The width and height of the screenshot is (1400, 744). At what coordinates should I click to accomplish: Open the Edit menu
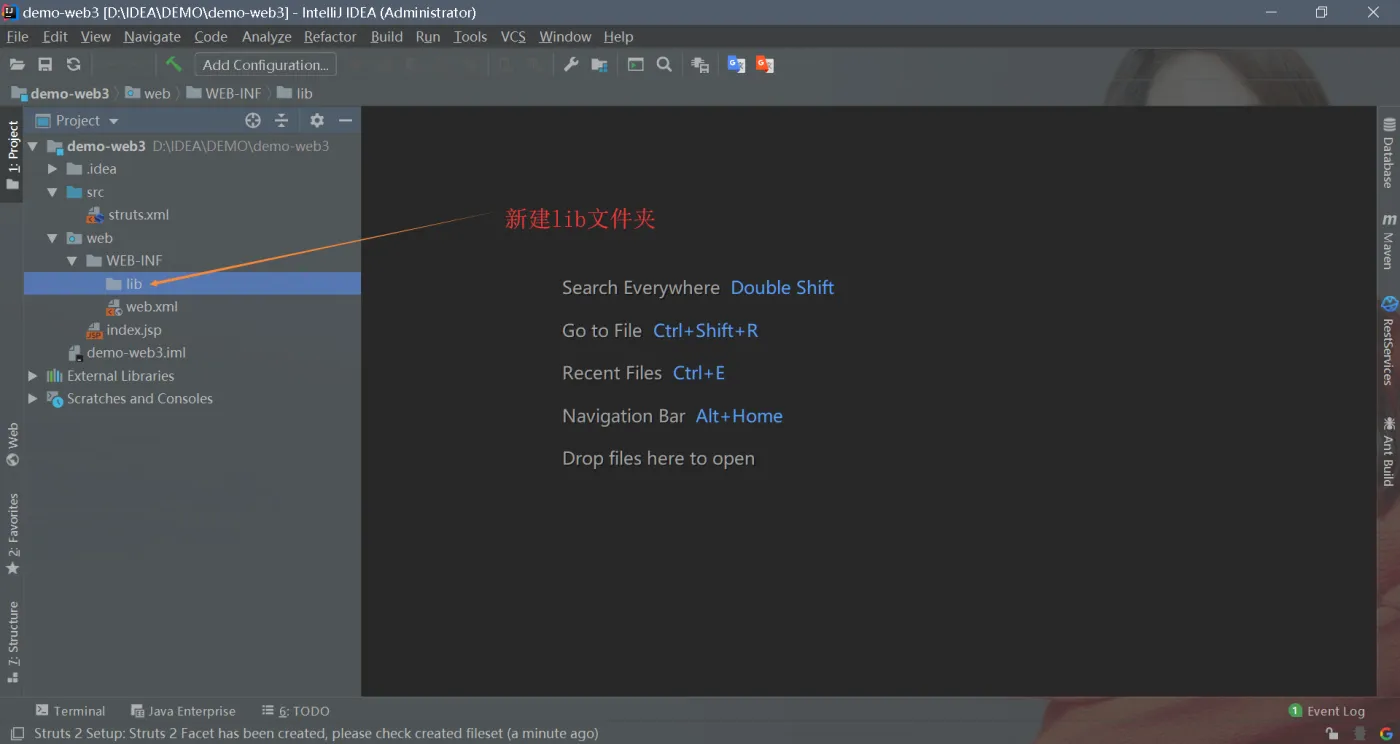[x=55, y=36]
